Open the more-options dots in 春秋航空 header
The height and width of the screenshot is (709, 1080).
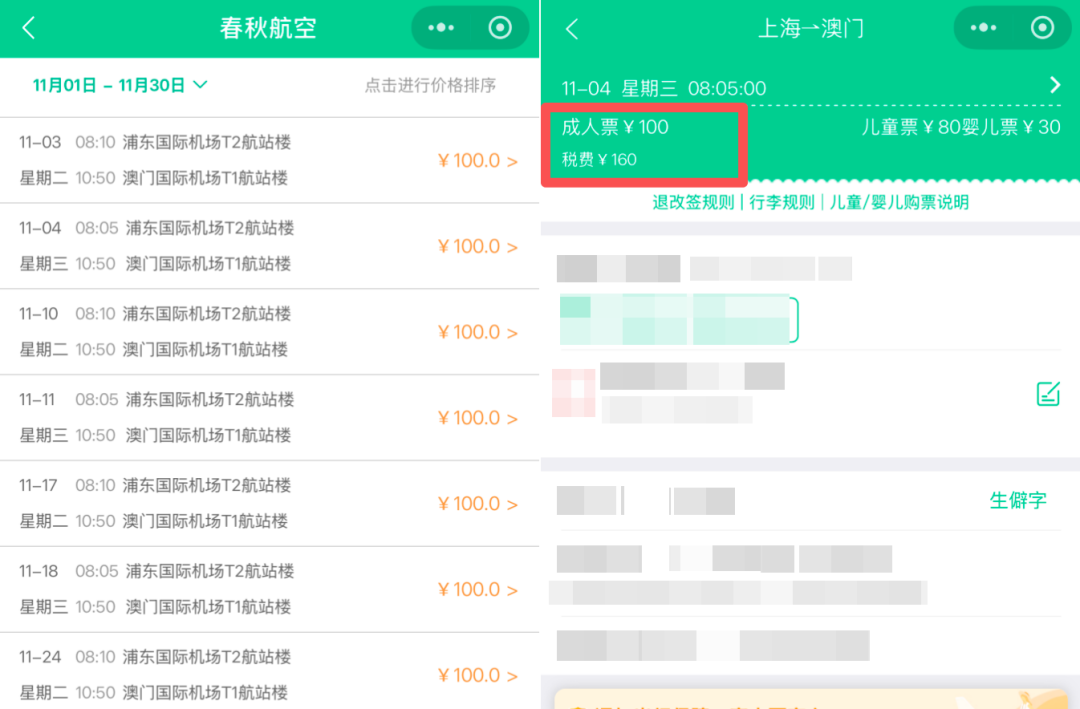pos(441,28)
